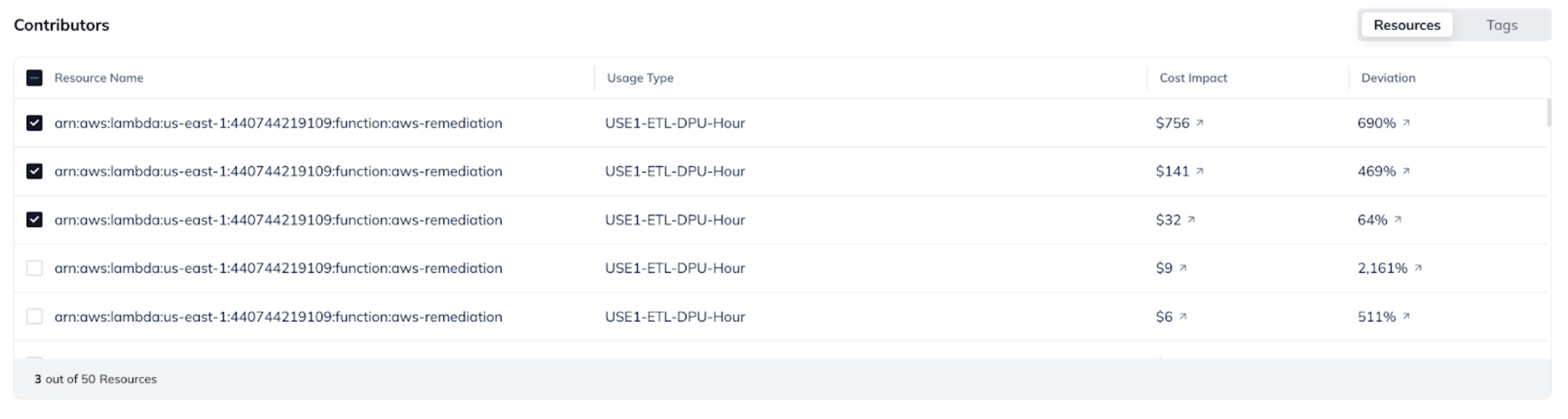The height and width of the screenshot is (419, 1568).
Task: Open the arrow icon next to 64%
Action: [1398, 220]
